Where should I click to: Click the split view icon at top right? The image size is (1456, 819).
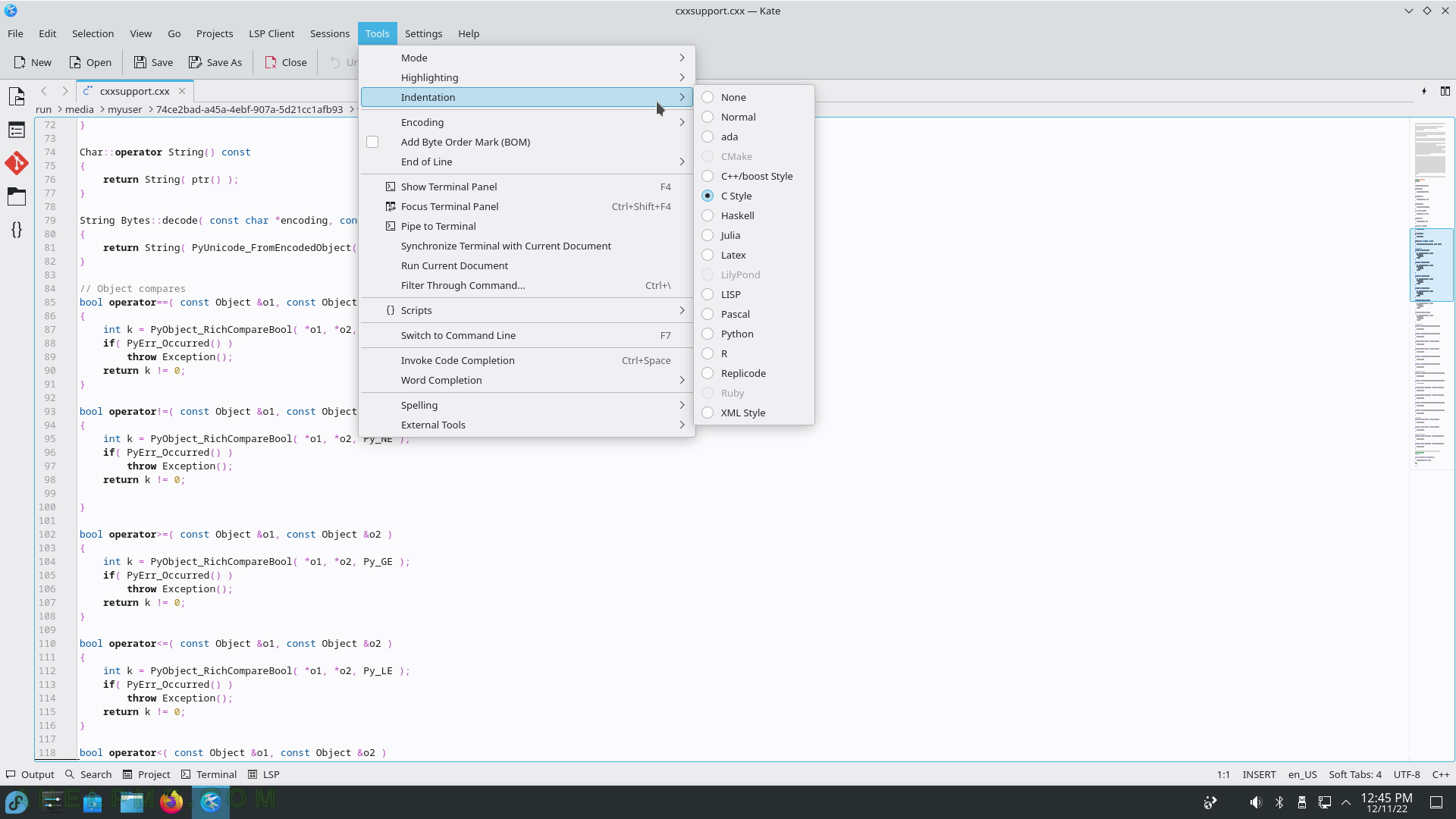(x=1445, y=91)
